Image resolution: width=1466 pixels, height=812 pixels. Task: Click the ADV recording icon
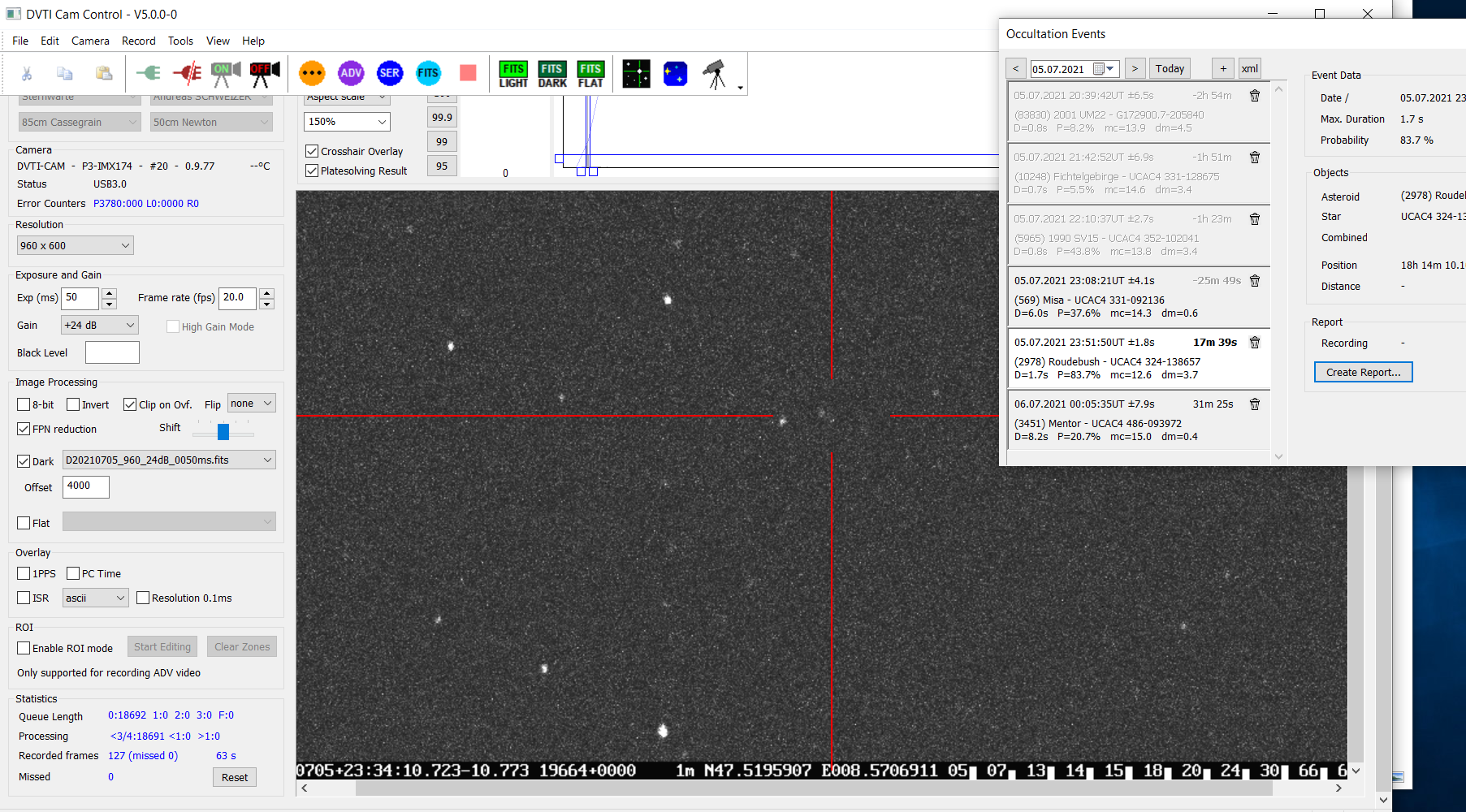click(351, 73)
